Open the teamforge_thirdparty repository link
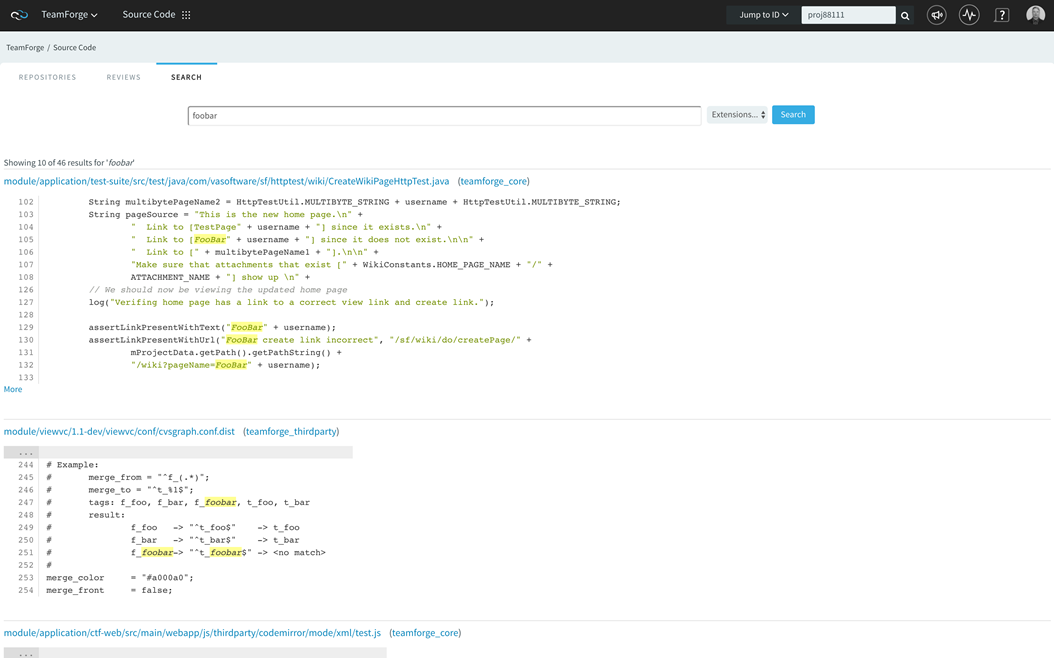Image resolution: width=1054 pixels, height=658 pixels. coord(291,431)
